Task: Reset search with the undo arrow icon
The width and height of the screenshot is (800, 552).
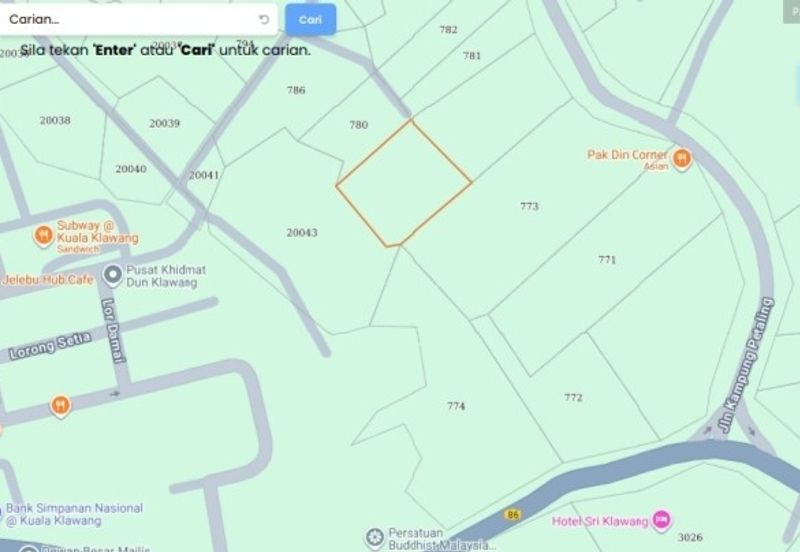Action: tap(264, 19)
